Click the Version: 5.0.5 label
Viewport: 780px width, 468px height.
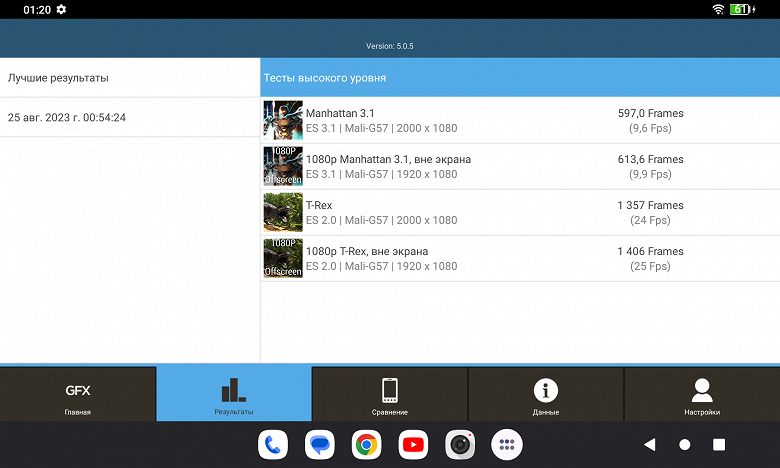point(390,46)
